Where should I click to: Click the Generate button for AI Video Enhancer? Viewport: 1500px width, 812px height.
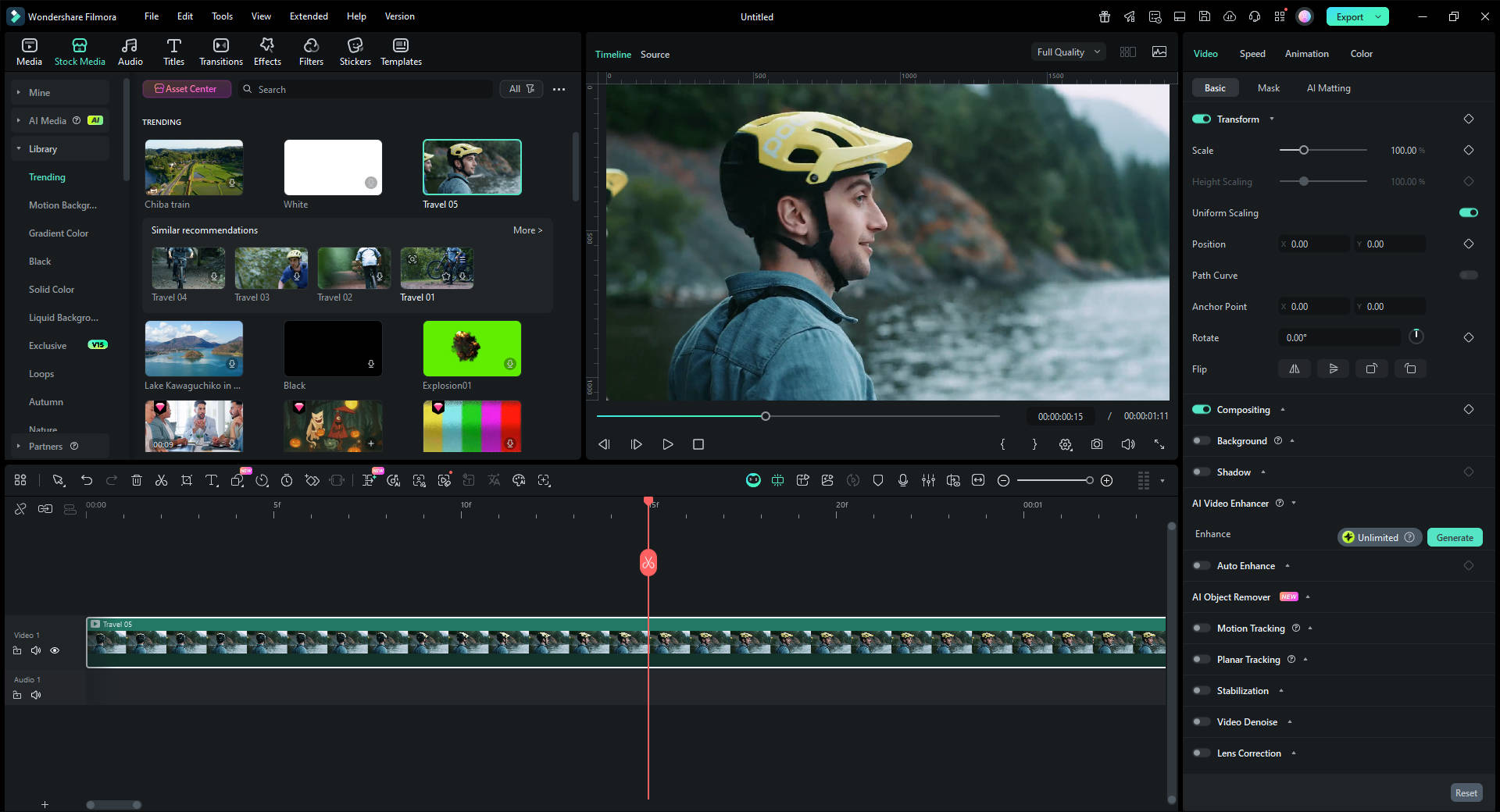click(x=1454, y=537)
